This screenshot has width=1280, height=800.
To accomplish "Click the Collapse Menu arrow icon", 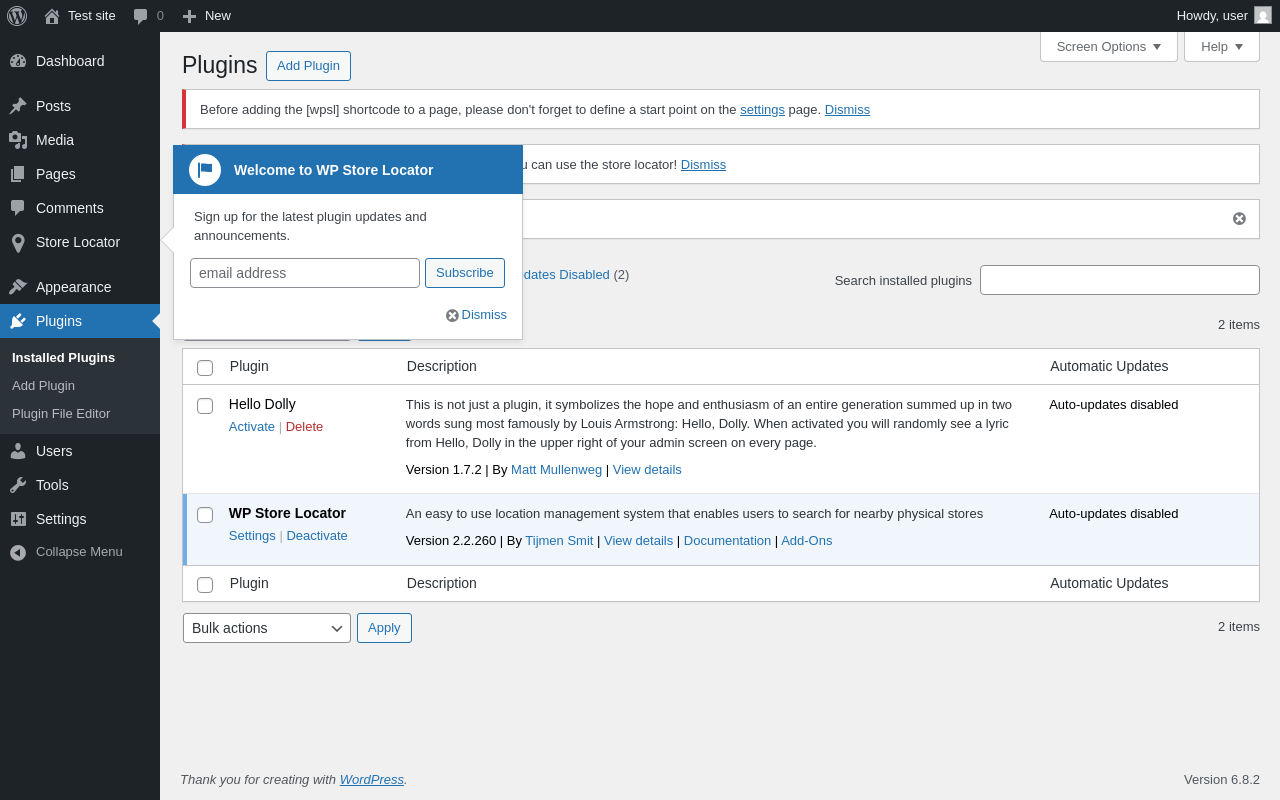I will [x=18, y=552].
